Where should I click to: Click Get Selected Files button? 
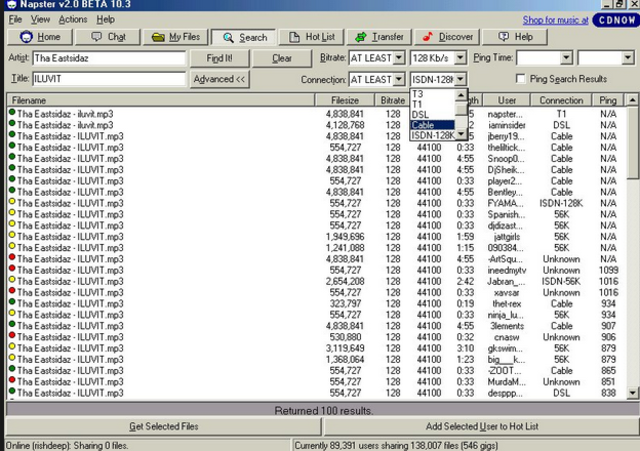(164, 427)
